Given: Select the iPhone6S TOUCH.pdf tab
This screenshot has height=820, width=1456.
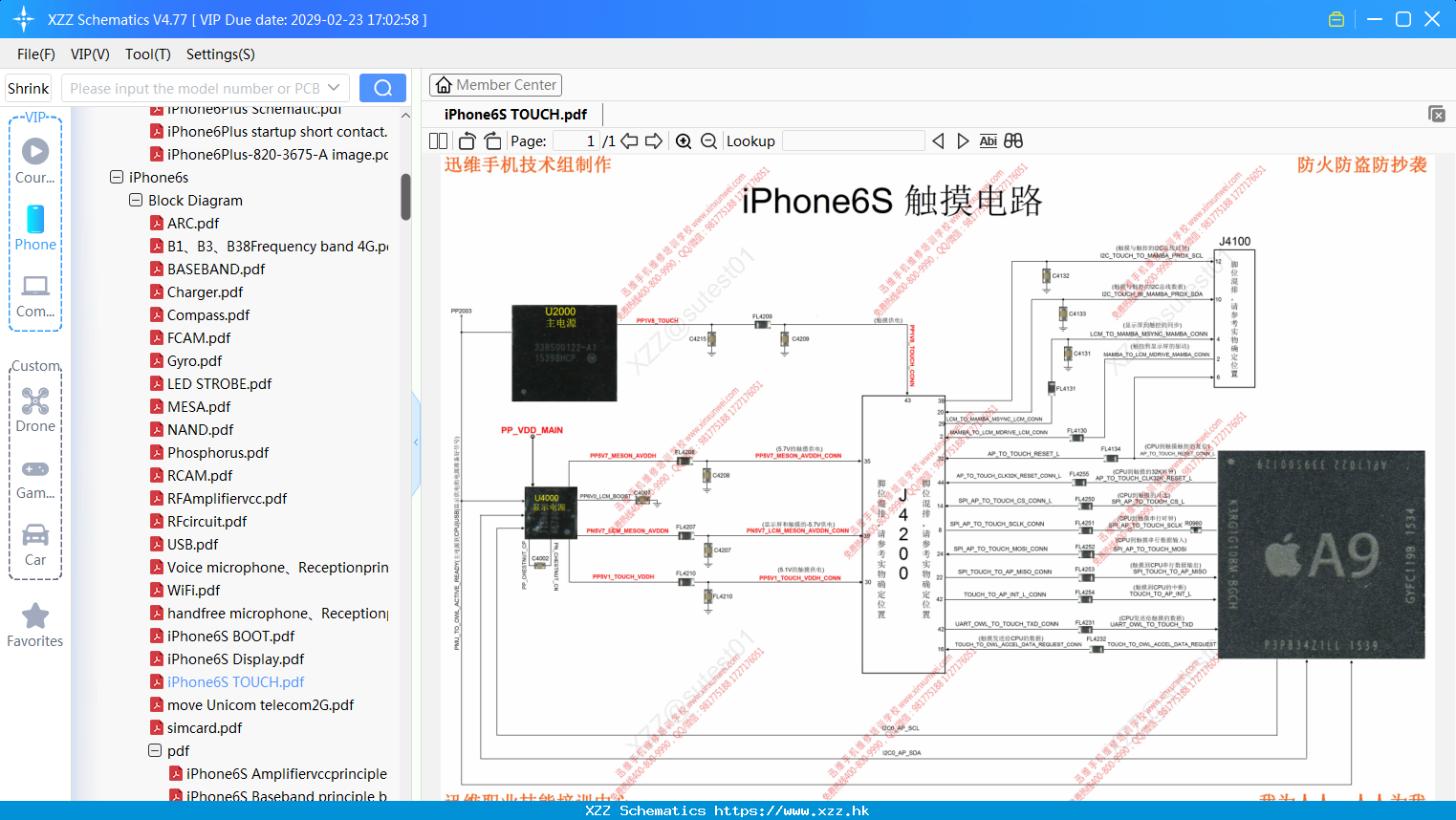Looking at the screenshot, I should pyautogui.click(x=516, y=114).
